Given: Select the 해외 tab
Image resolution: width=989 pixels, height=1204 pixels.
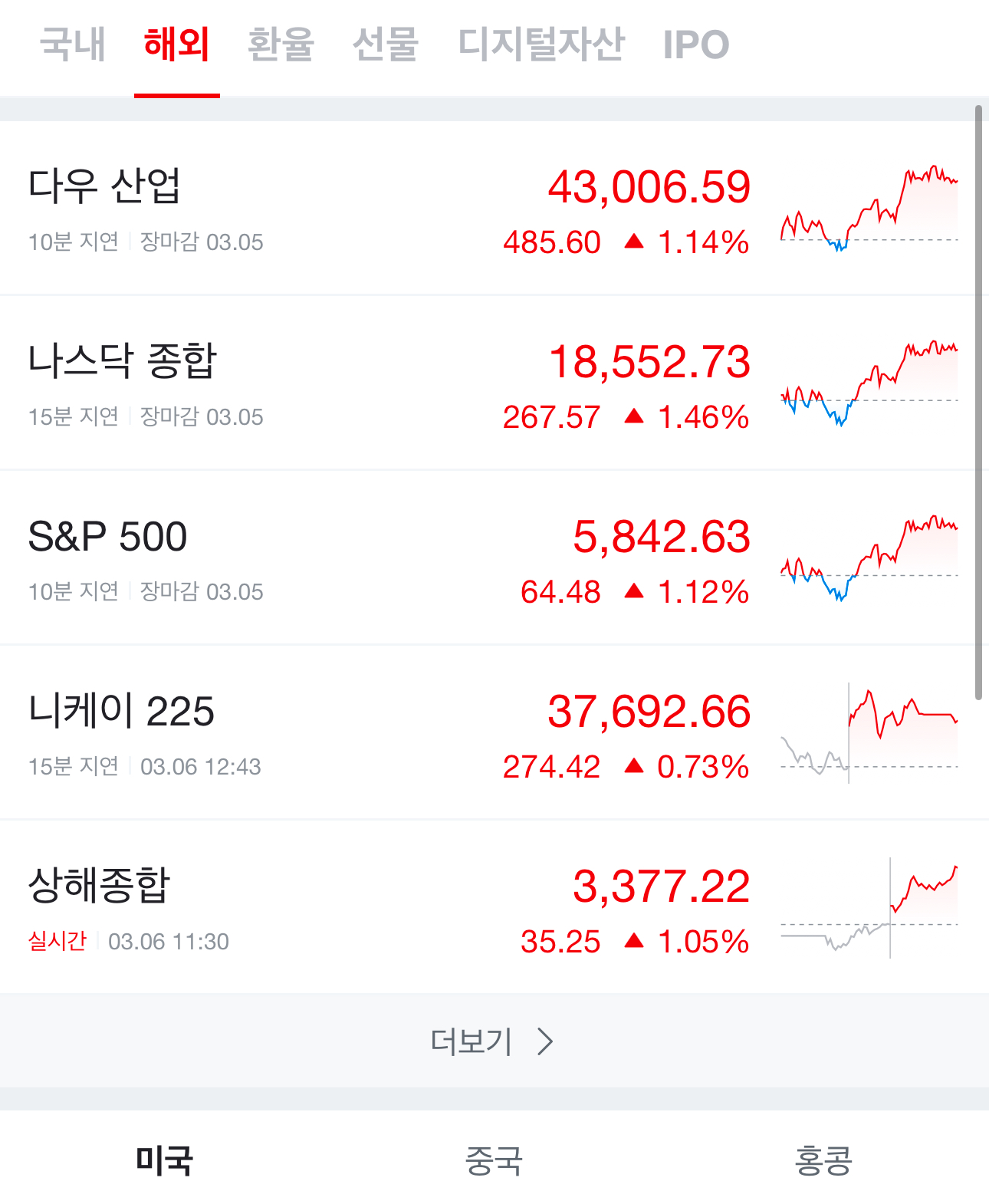Looking at the screenshot, I should (x=177, y=44).
